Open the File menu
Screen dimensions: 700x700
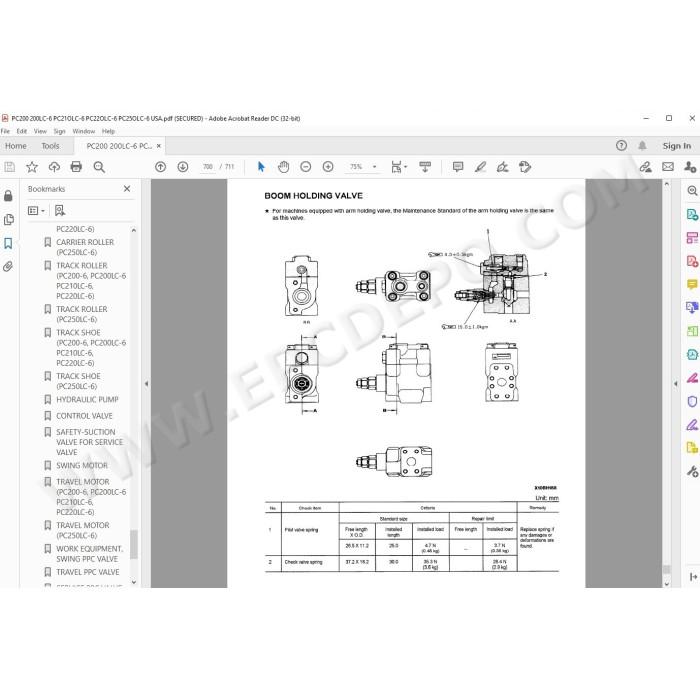[x=5, y=131]
